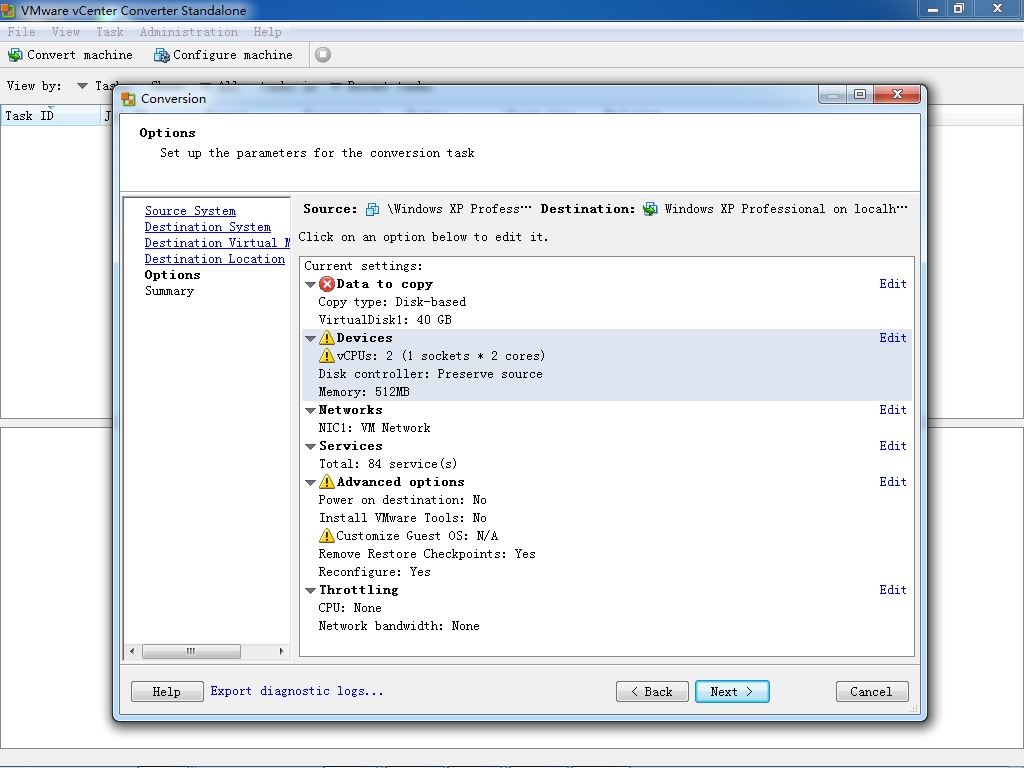Select the 'Disk controller: Preserve source' row
The image size is (1024, 768).
click(430, 374)
